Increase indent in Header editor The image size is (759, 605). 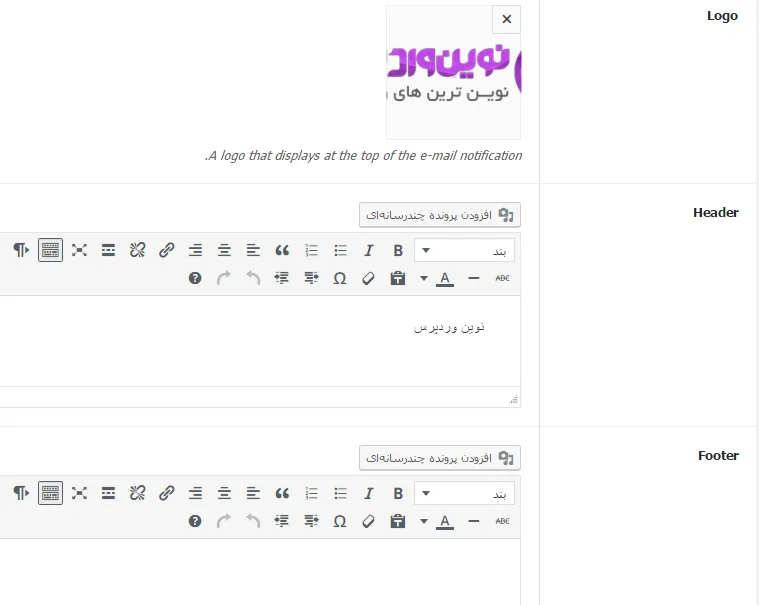click(282, 278)
